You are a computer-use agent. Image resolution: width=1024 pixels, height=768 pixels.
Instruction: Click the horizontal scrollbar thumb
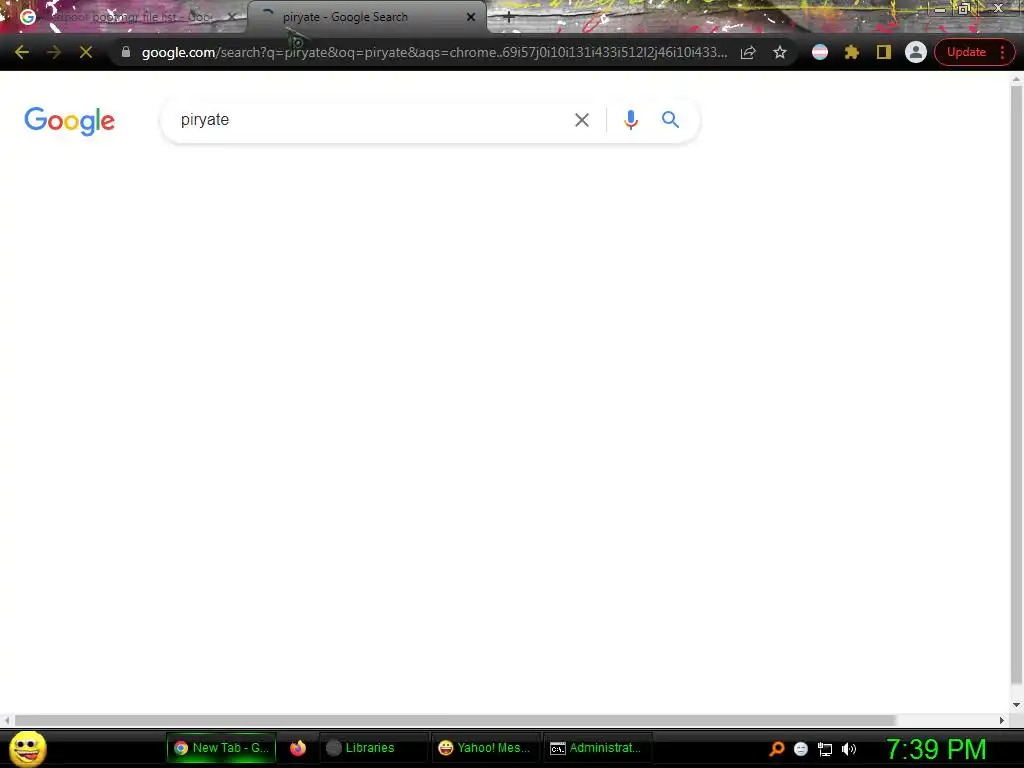click(x=455, y=720)
